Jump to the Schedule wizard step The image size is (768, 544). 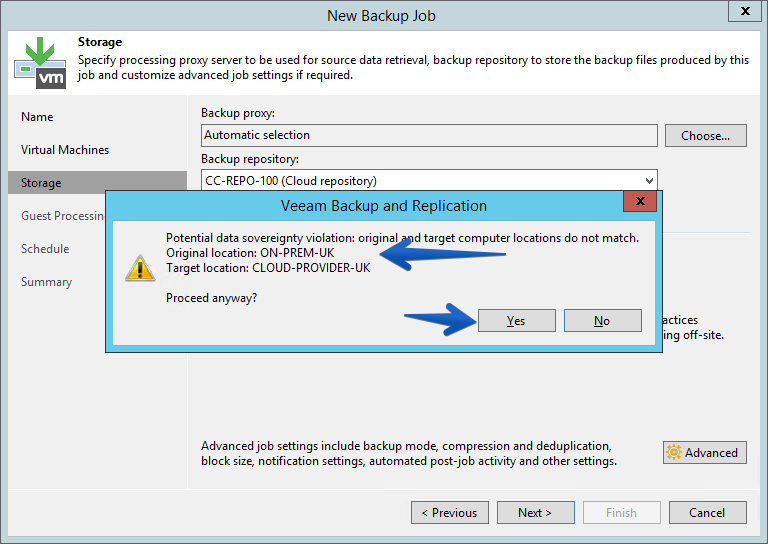[45, 249]
